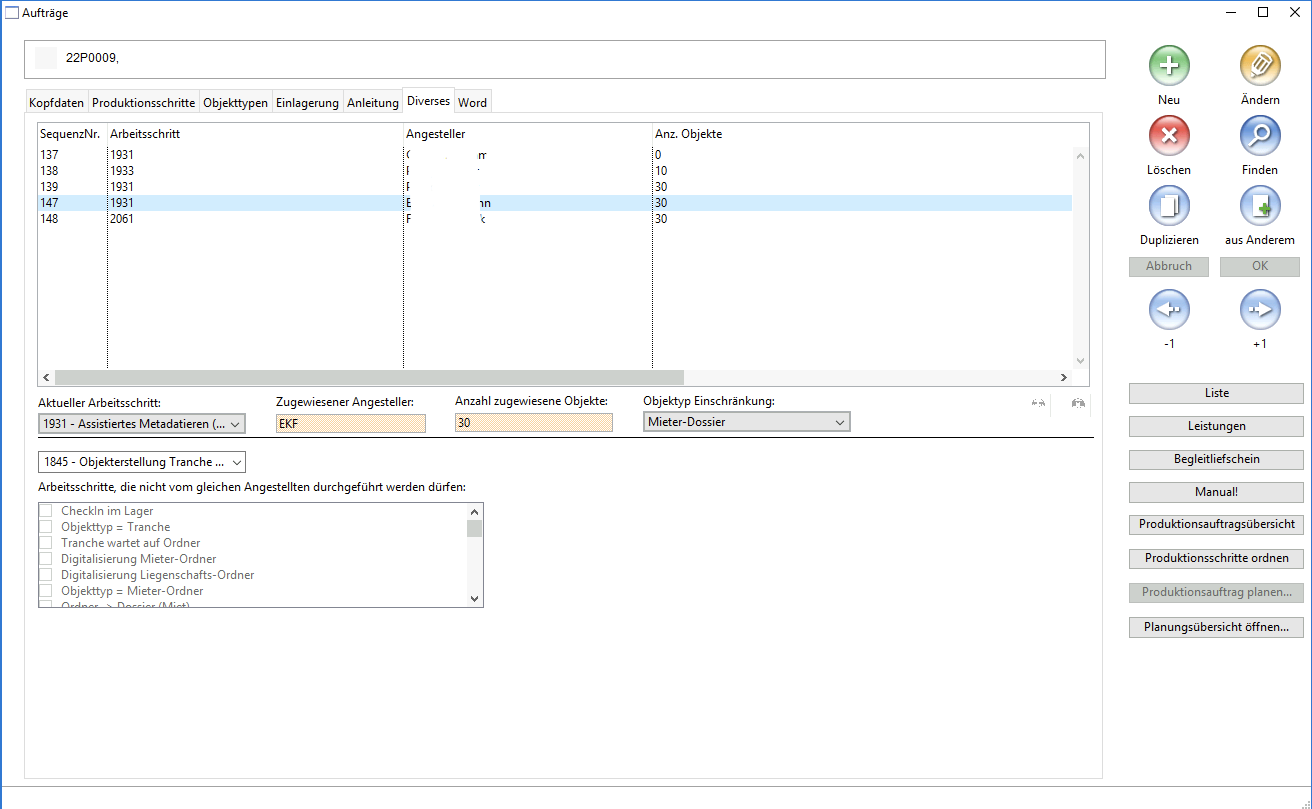Check the Tranche wartet auf Ordner box
The width and height of the screenshot is (1312, 809).
point(46,543)
